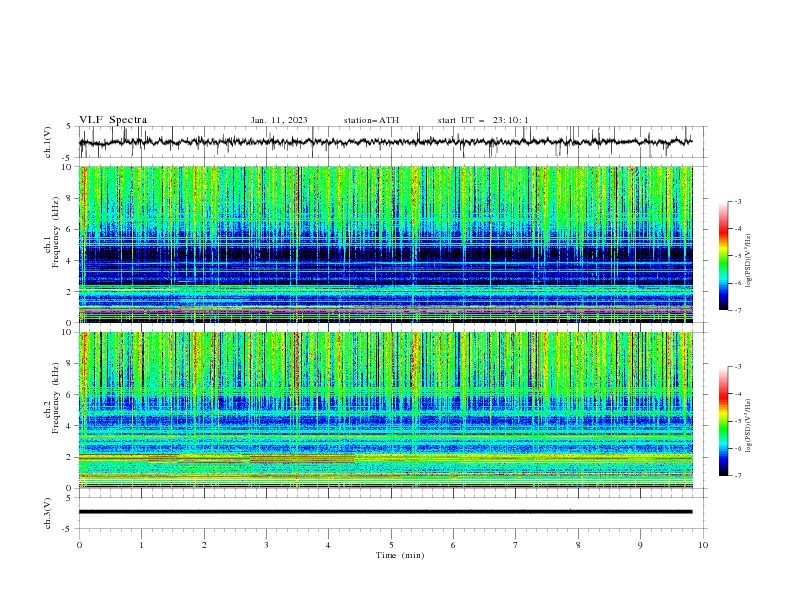Click the "start UT = 23:10:1" text

483,120
